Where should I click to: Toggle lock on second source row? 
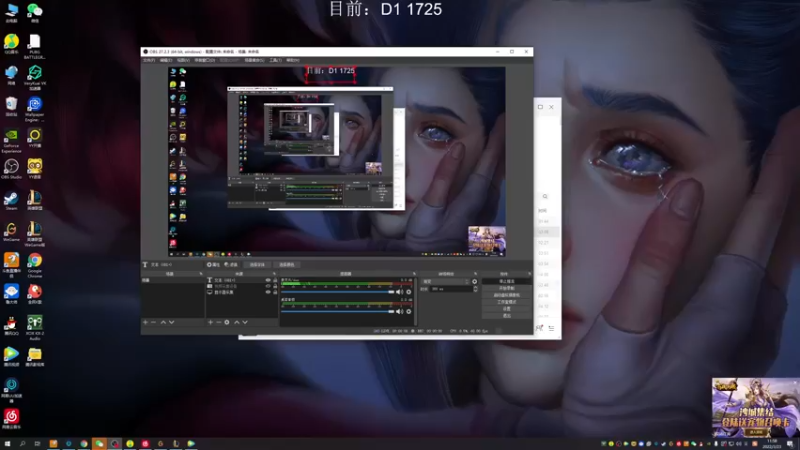click(x=276, y=286)
